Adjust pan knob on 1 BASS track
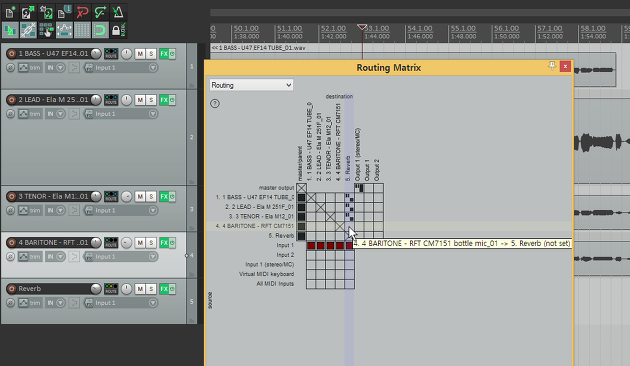The image size is (630, 366). tap(127, 53)
